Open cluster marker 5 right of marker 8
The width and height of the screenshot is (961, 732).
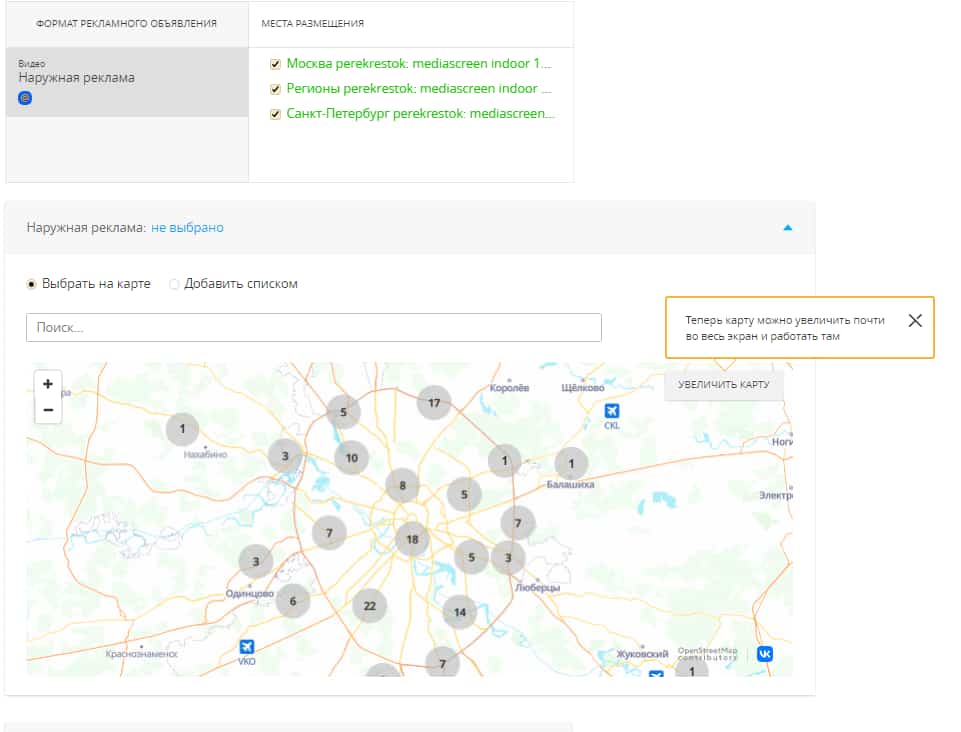(464, 494)
